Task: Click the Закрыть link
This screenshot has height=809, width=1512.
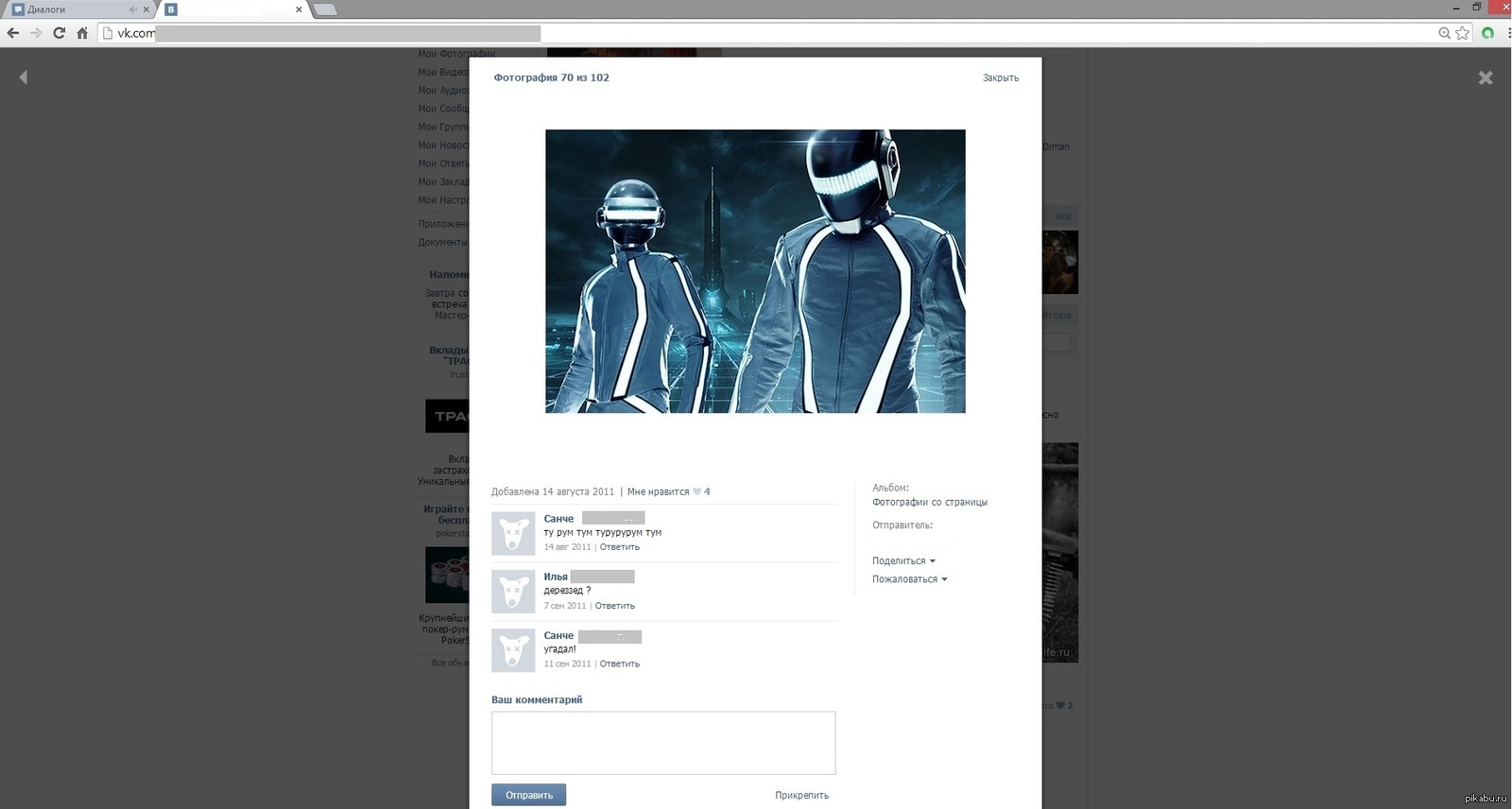Action: tap(1000, 78)
